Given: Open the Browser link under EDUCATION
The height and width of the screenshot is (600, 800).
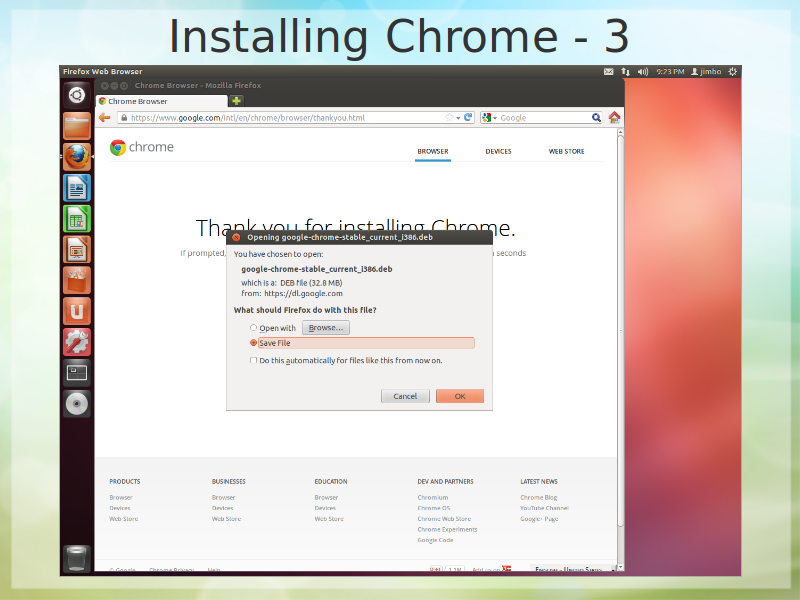Looking at the screenshot, I should coord(327,497).
